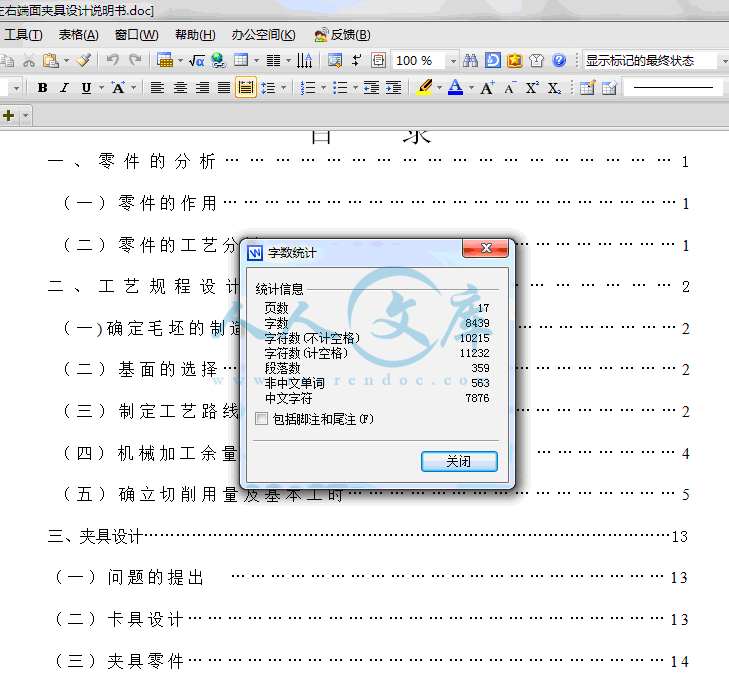This screenshot has width=729, height=674.
Task: Click the Cut scissors icon
Action: click(x=29, y=60)
